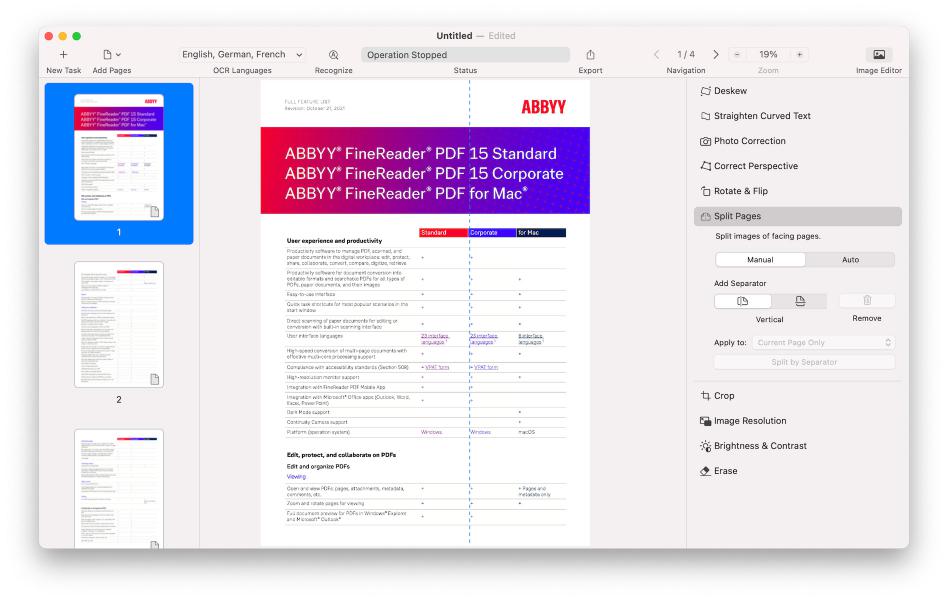Switch to Auto split mode
Image resolution: width=948 pixels, height=600 pixels.
click(x=850, y=259)
